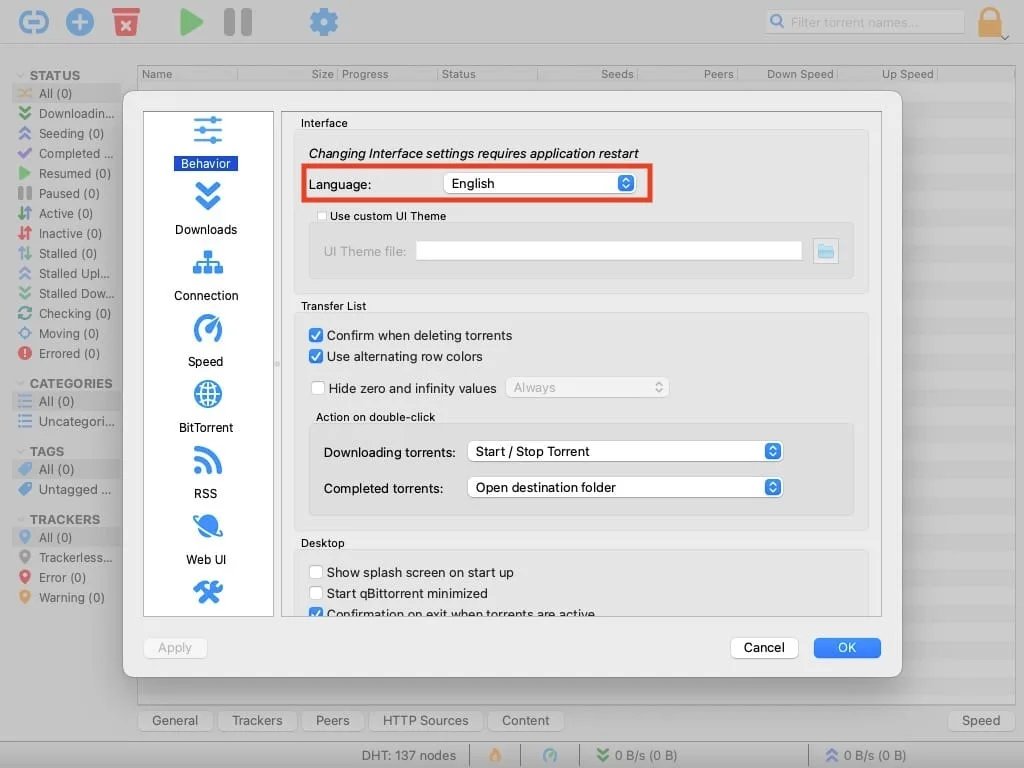Open the Connection settings section
Image resolution: width=1024 pixels, height=768 pixels.
pyautogui.click(x=206, y=276)
